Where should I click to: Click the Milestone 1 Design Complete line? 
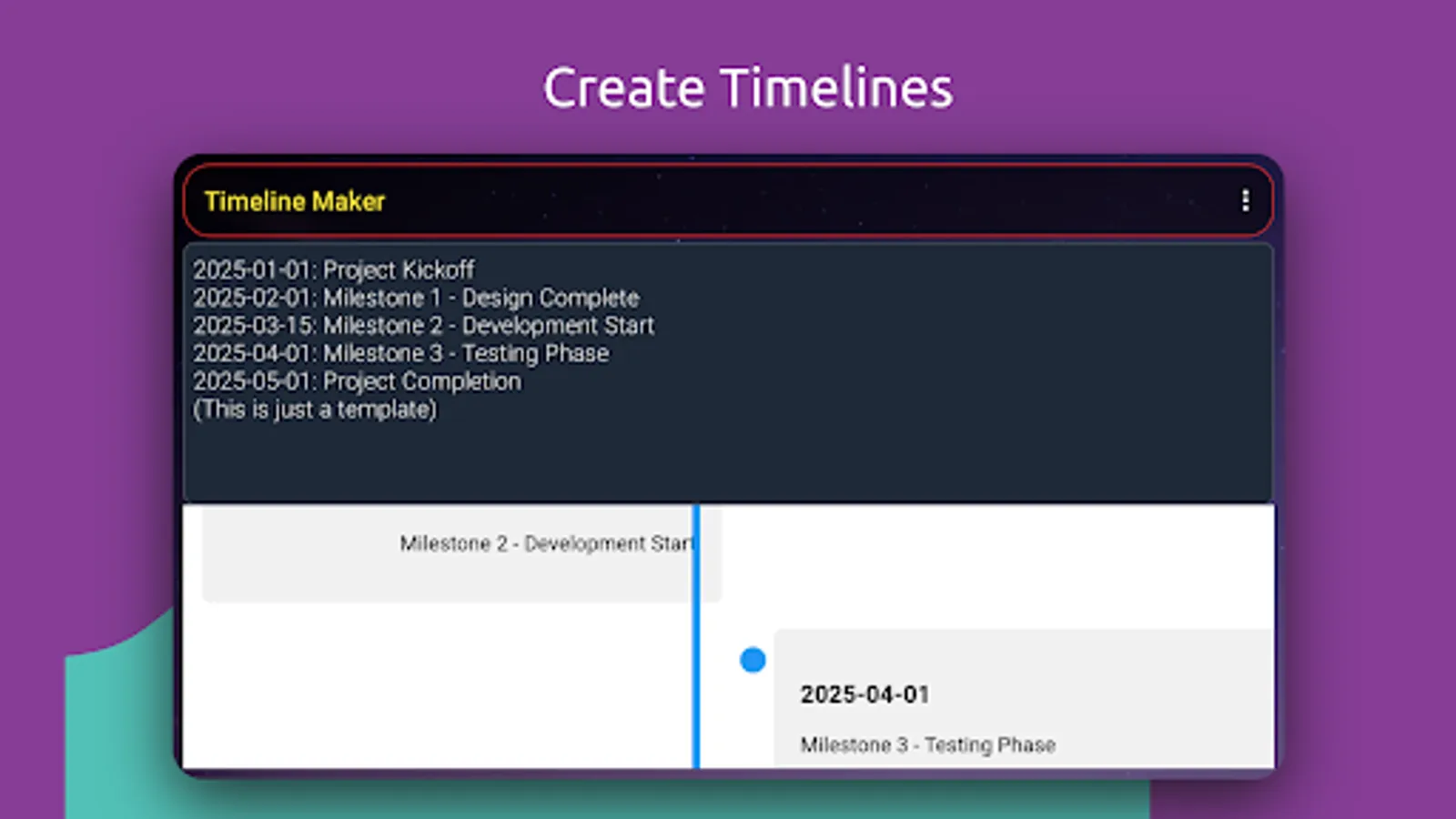coord(415,298)
